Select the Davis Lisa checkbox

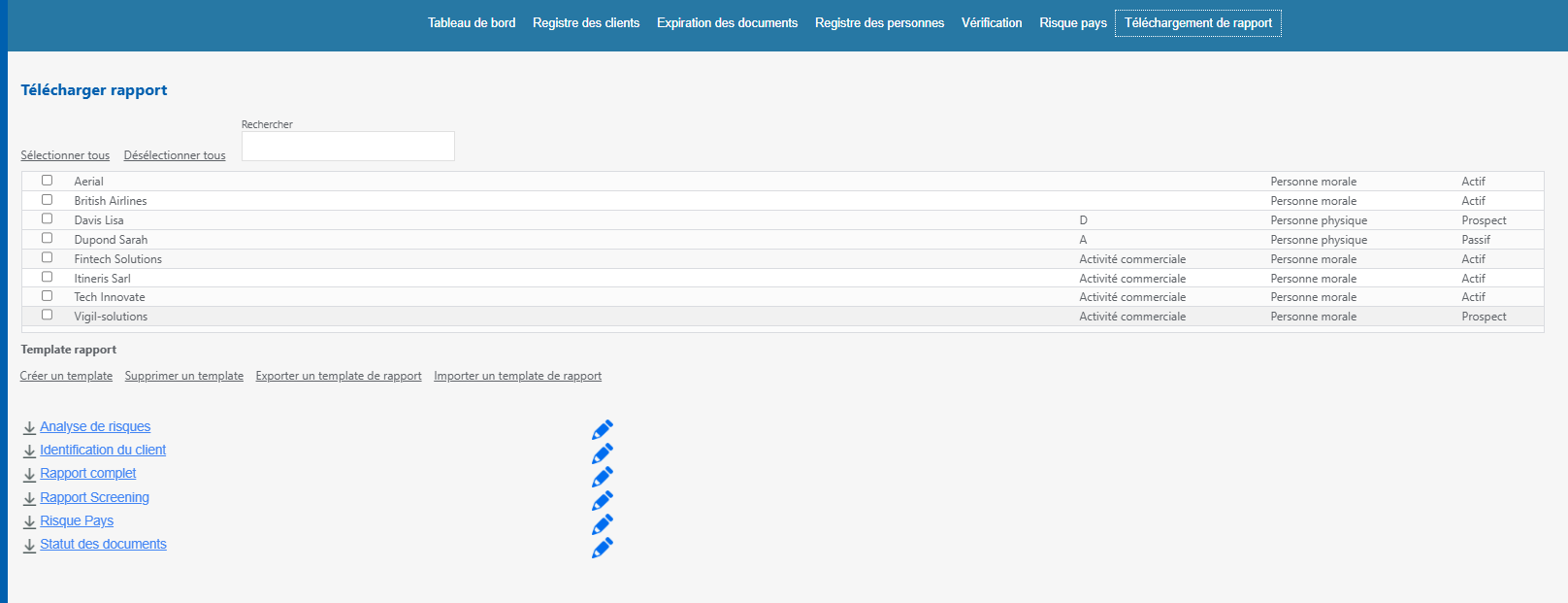[47, 218]
